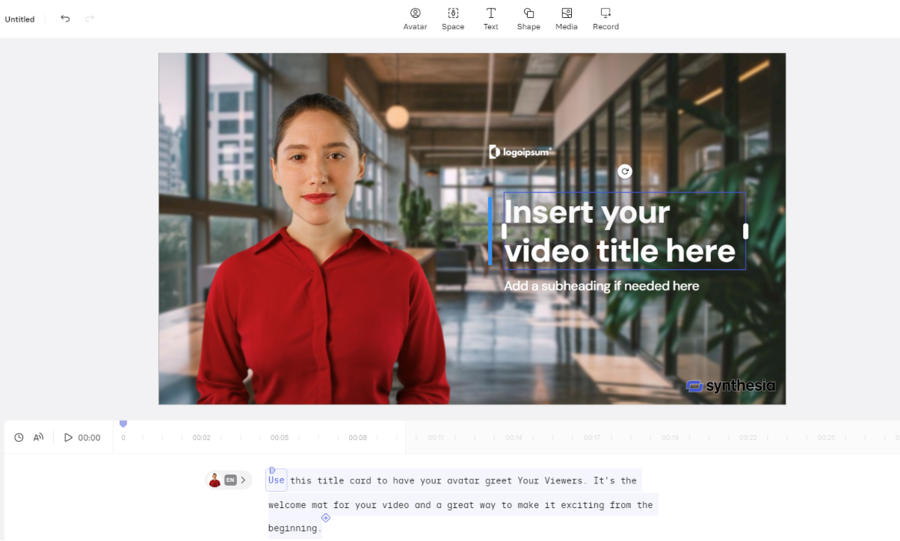Screen dimensions: 900x541
Task: Open the Media library
Action: (x=566, y=19)
